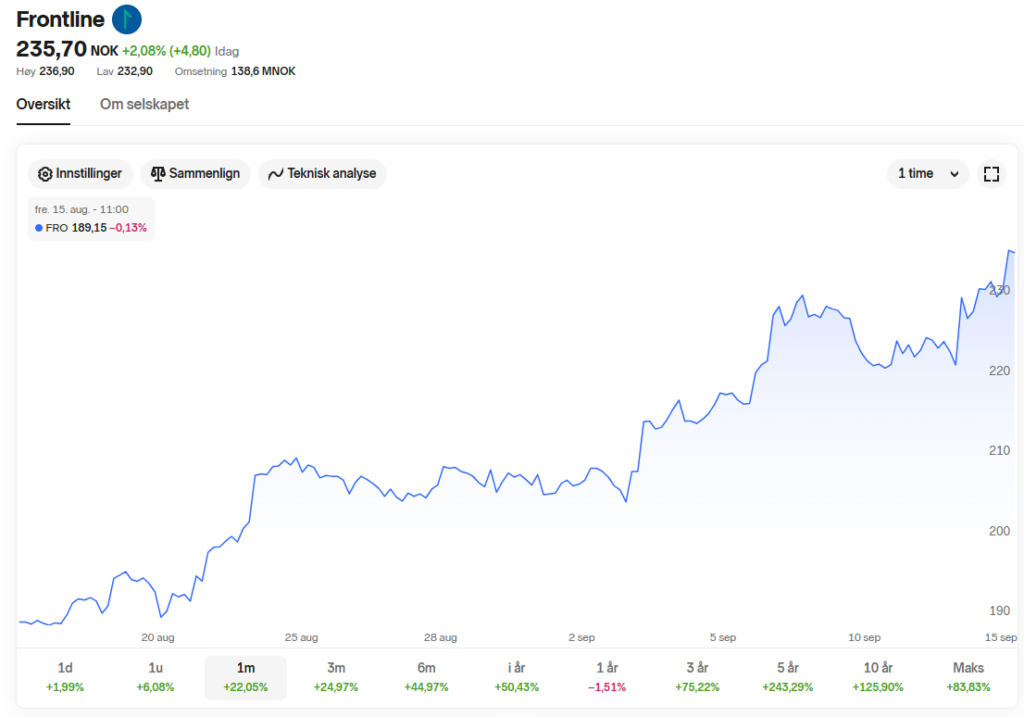Select the 1d time range
Image resolution: width=1024 pixels, height=717 pixels.
click(65, 677)
